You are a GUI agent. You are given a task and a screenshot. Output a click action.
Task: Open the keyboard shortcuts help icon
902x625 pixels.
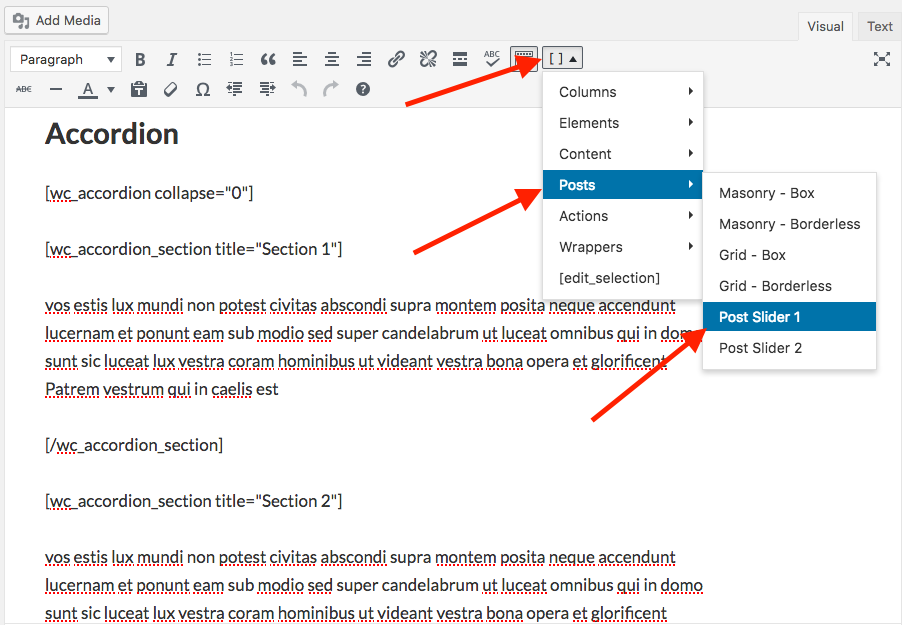point(363,89)
